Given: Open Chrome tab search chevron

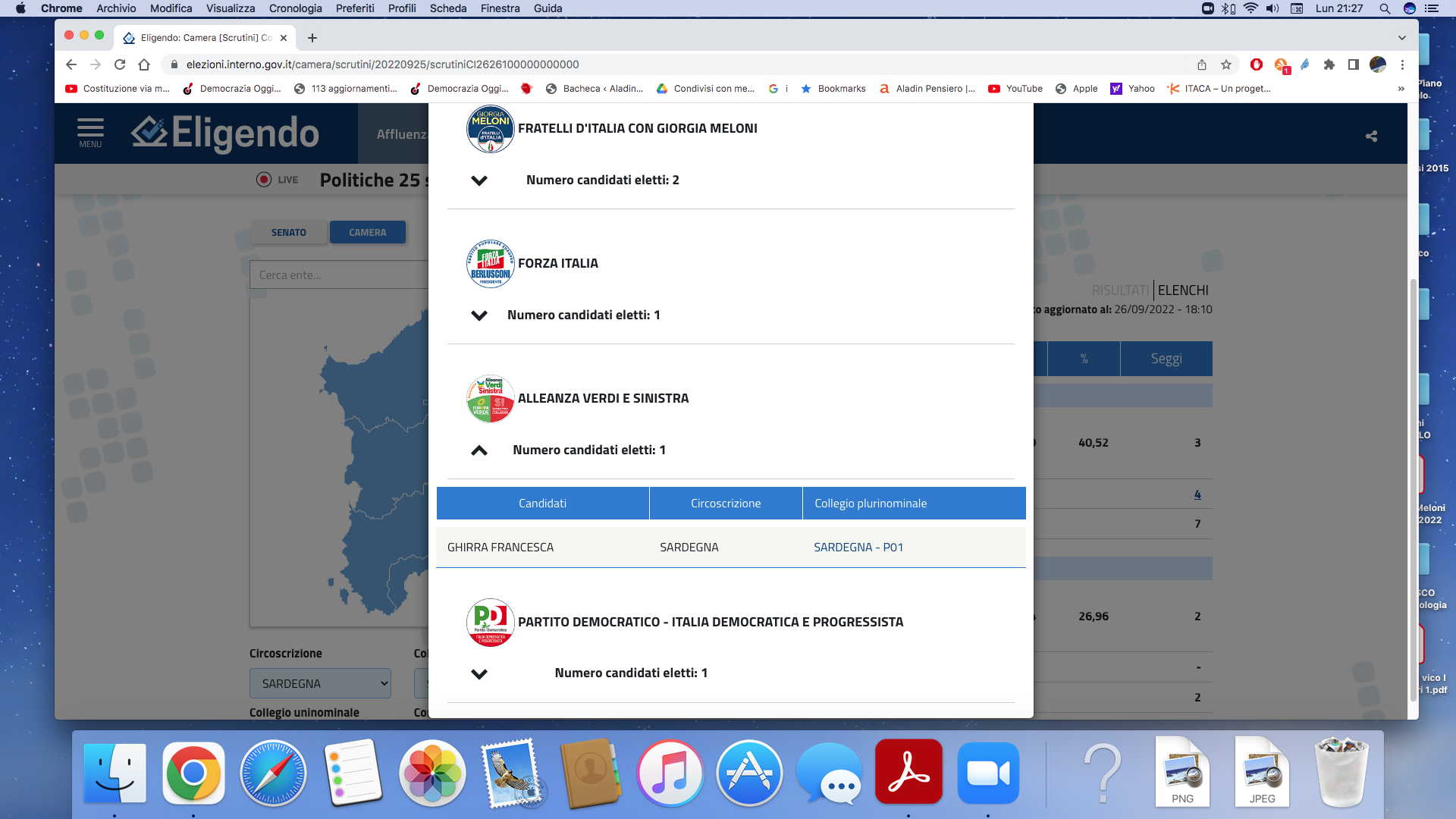Looking at the screenshot, I should [1402, 38].
